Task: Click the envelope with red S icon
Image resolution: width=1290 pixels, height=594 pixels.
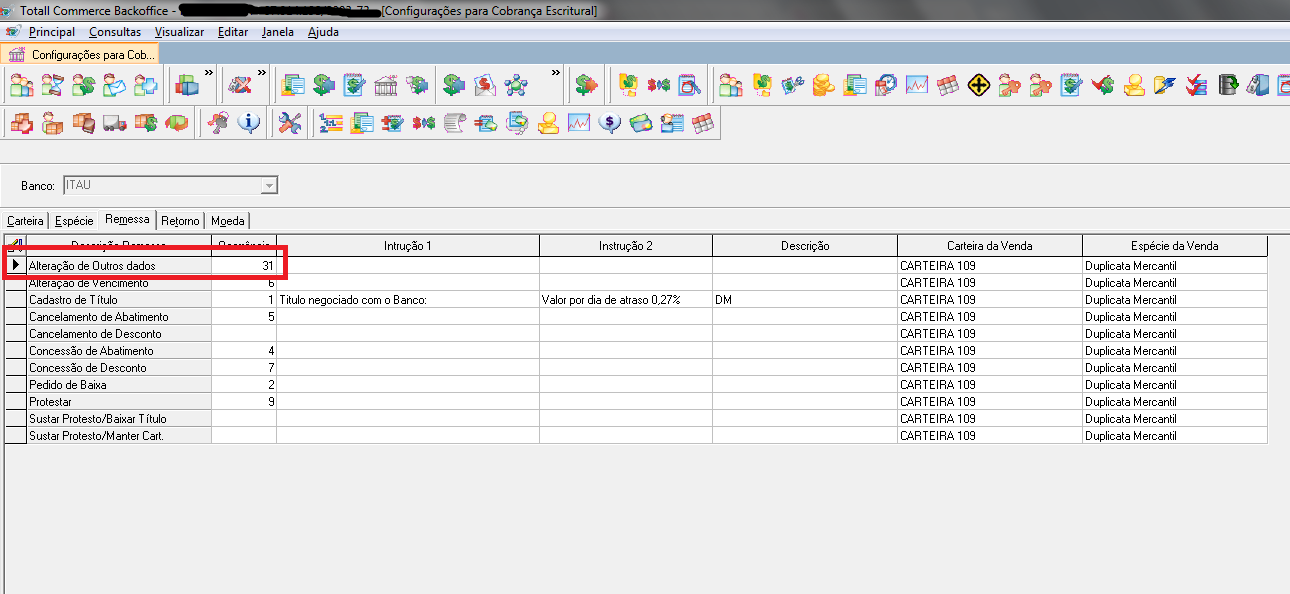Action: 486,85
